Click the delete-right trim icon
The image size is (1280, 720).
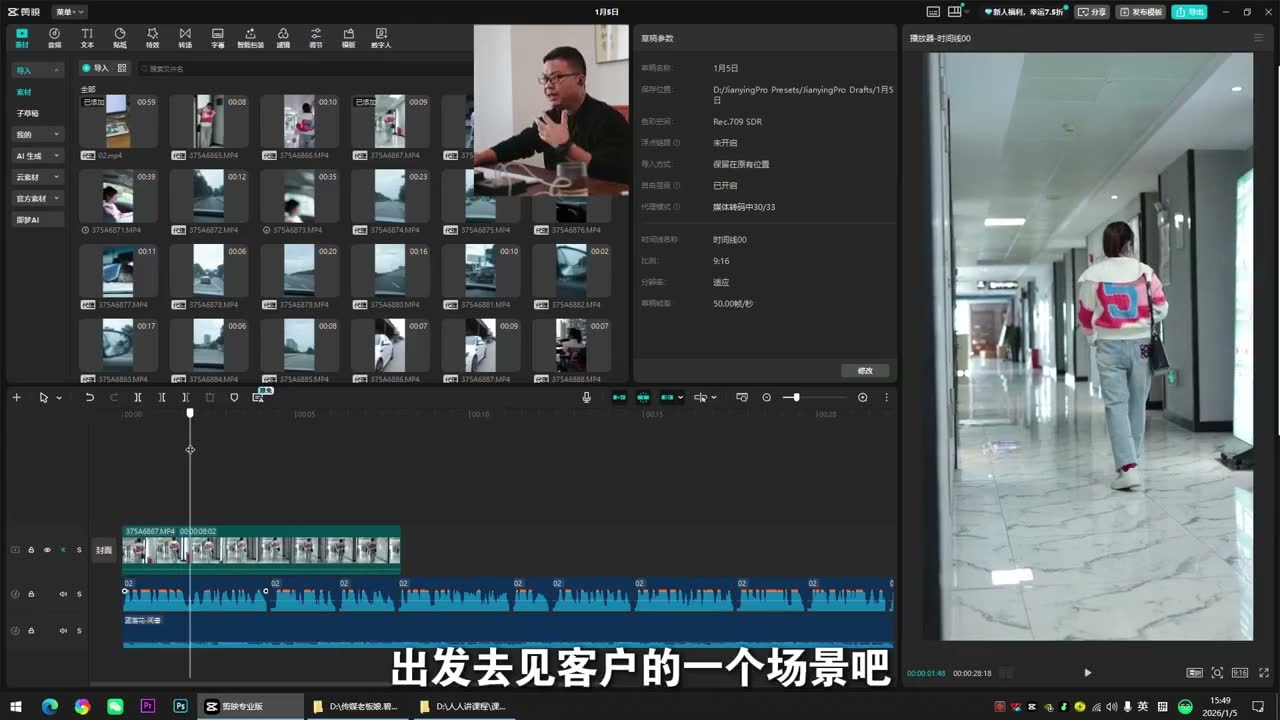tap(186, 397)
